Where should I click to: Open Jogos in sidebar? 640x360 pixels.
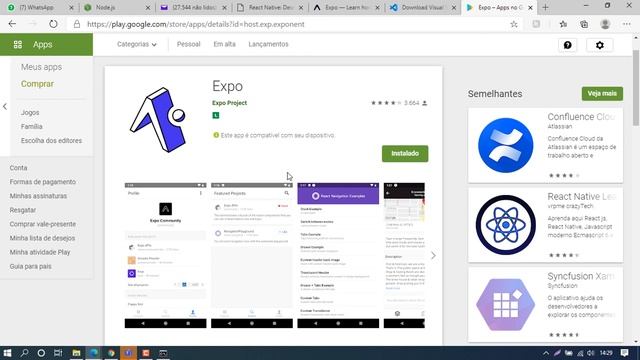click(30, 112)
